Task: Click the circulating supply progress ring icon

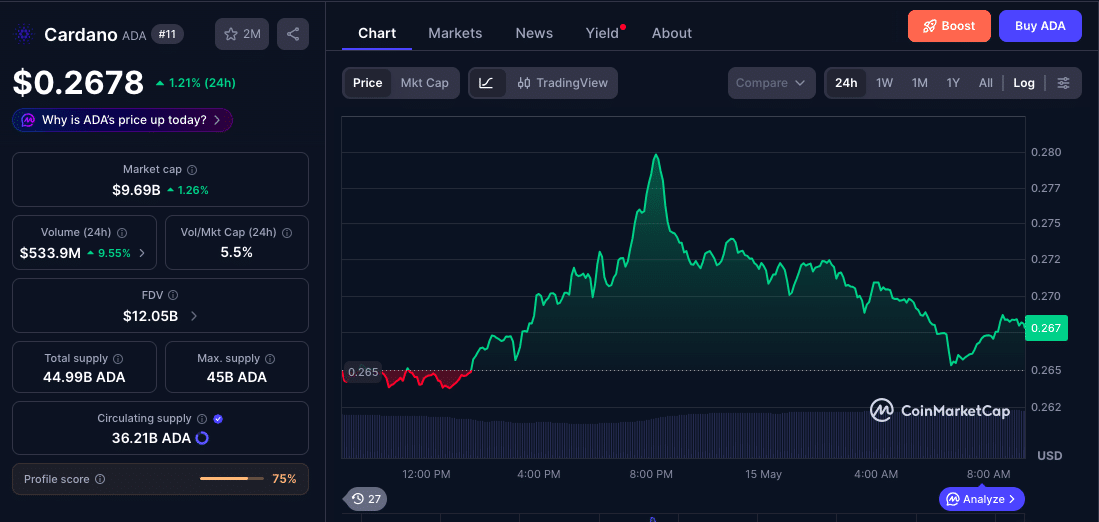Action: pos(202,439)
